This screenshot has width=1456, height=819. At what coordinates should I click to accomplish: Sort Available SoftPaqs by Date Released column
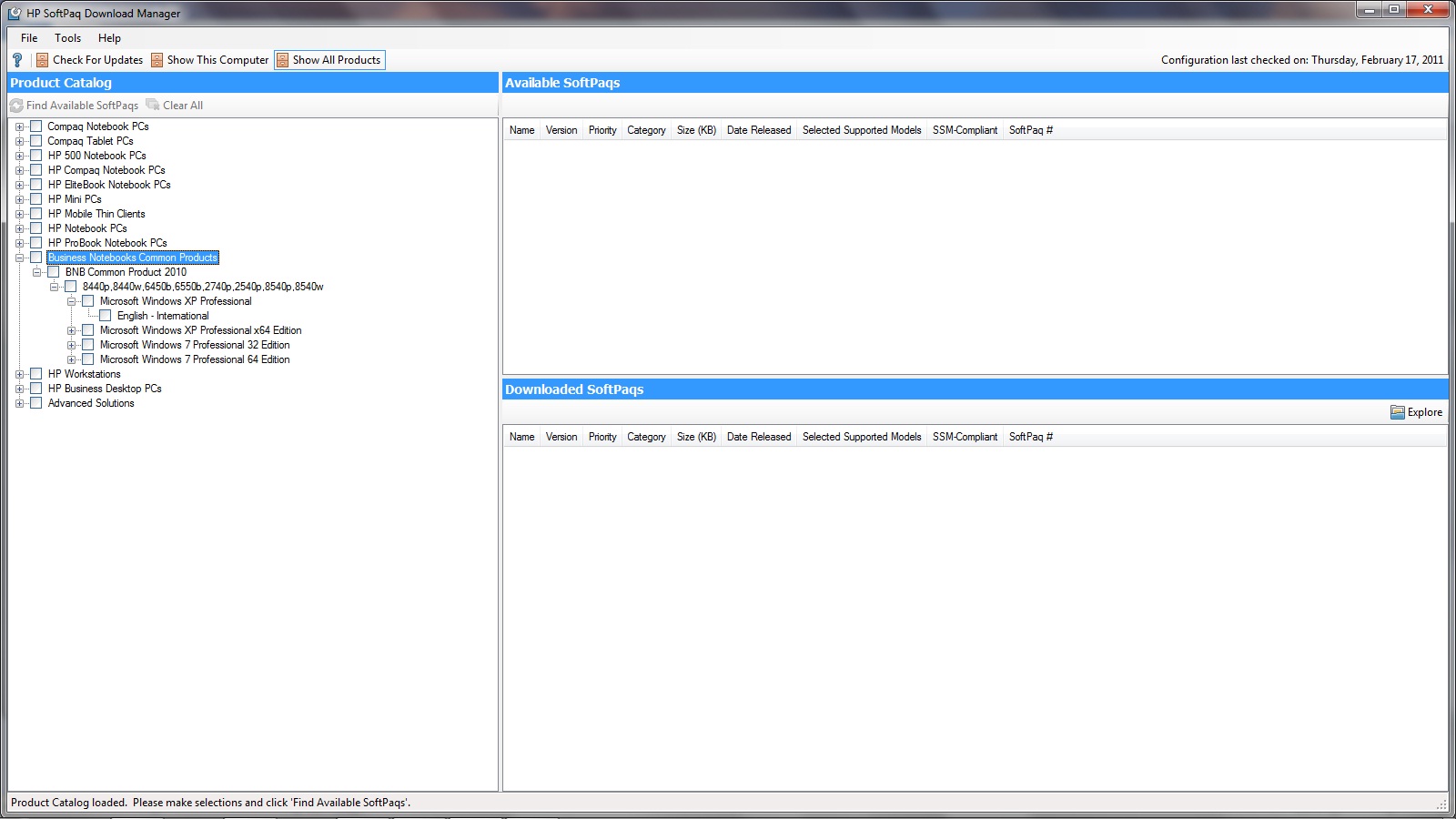pyautogui.click(x=759, y=130)
